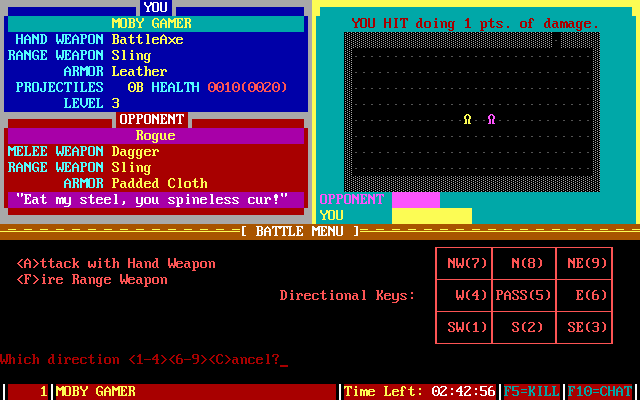The width and height of the screenshot is (640, 400).
Task: Click the yellow player character on the battlefield
Action: [467, 119]
